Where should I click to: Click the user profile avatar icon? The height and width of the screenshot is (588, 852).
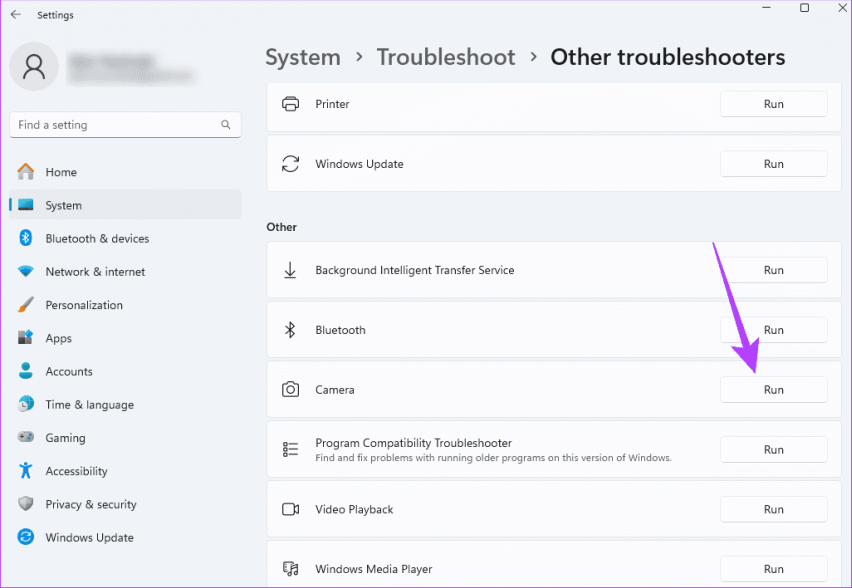(34, 66)
